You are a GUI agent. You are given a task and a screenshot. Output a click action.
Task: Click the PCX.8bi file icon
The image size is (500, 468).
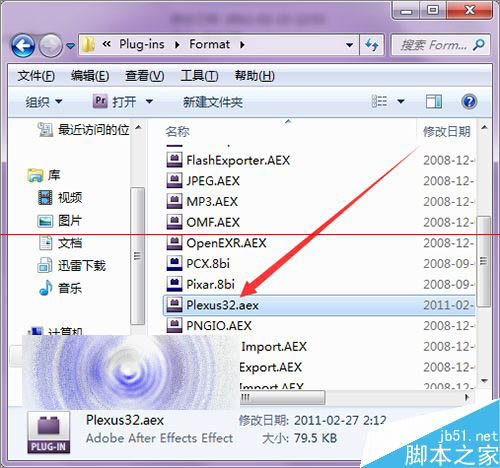click(x=174, y=263)
